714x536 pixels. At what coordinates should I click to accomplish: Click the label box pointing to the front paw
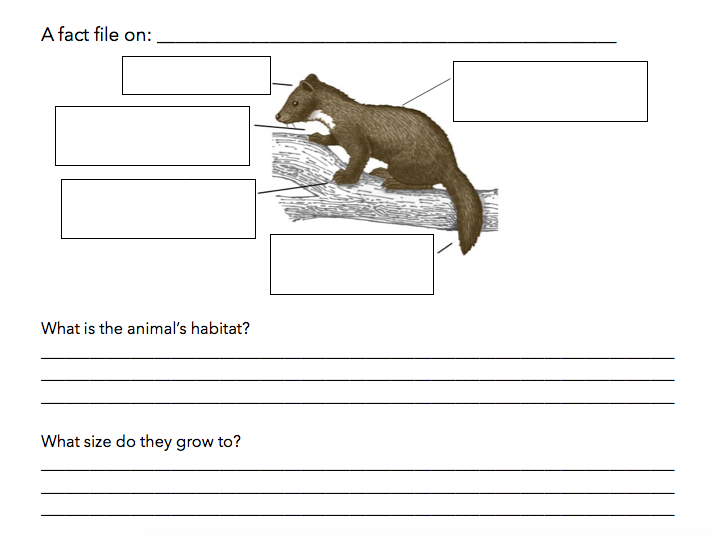tap(158, 209)
